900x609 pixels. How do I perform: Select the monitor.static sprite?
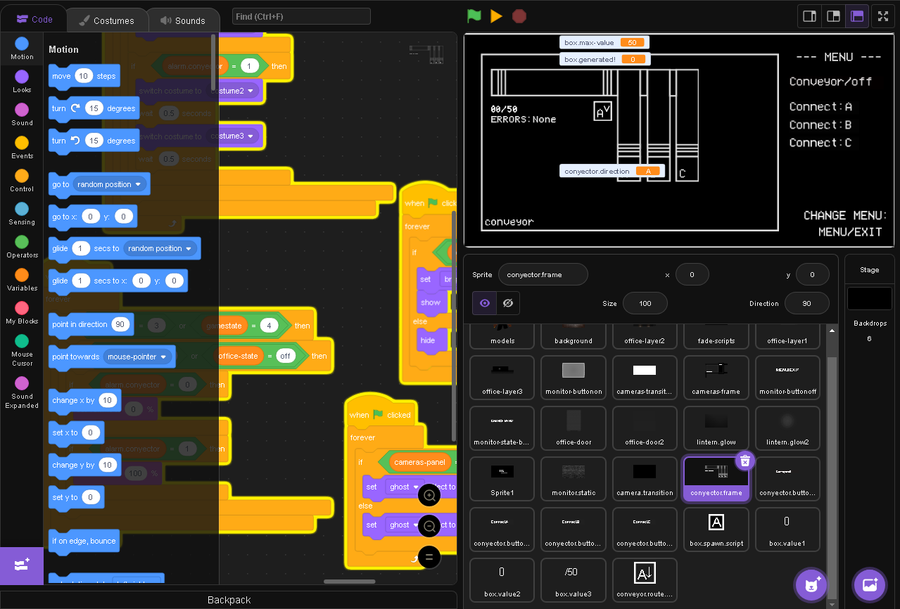[573, 479]
